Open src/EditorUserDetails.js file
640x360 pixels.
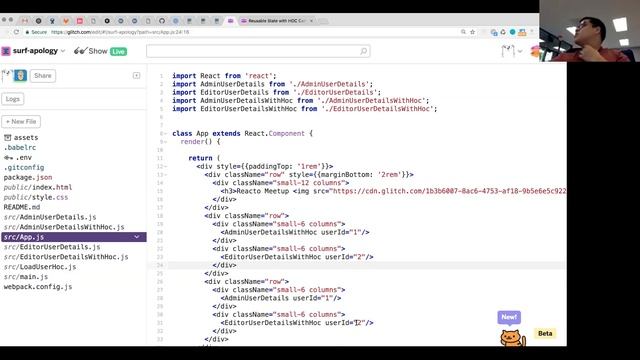[x=52, y=247]
